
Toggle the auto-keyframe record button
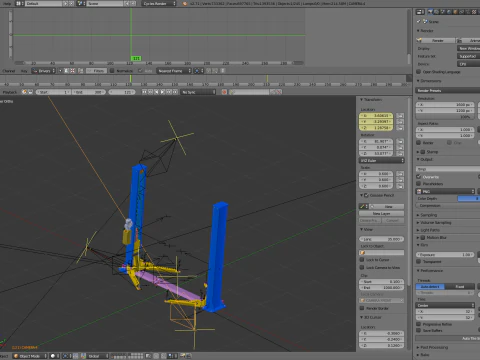(224, 92)
